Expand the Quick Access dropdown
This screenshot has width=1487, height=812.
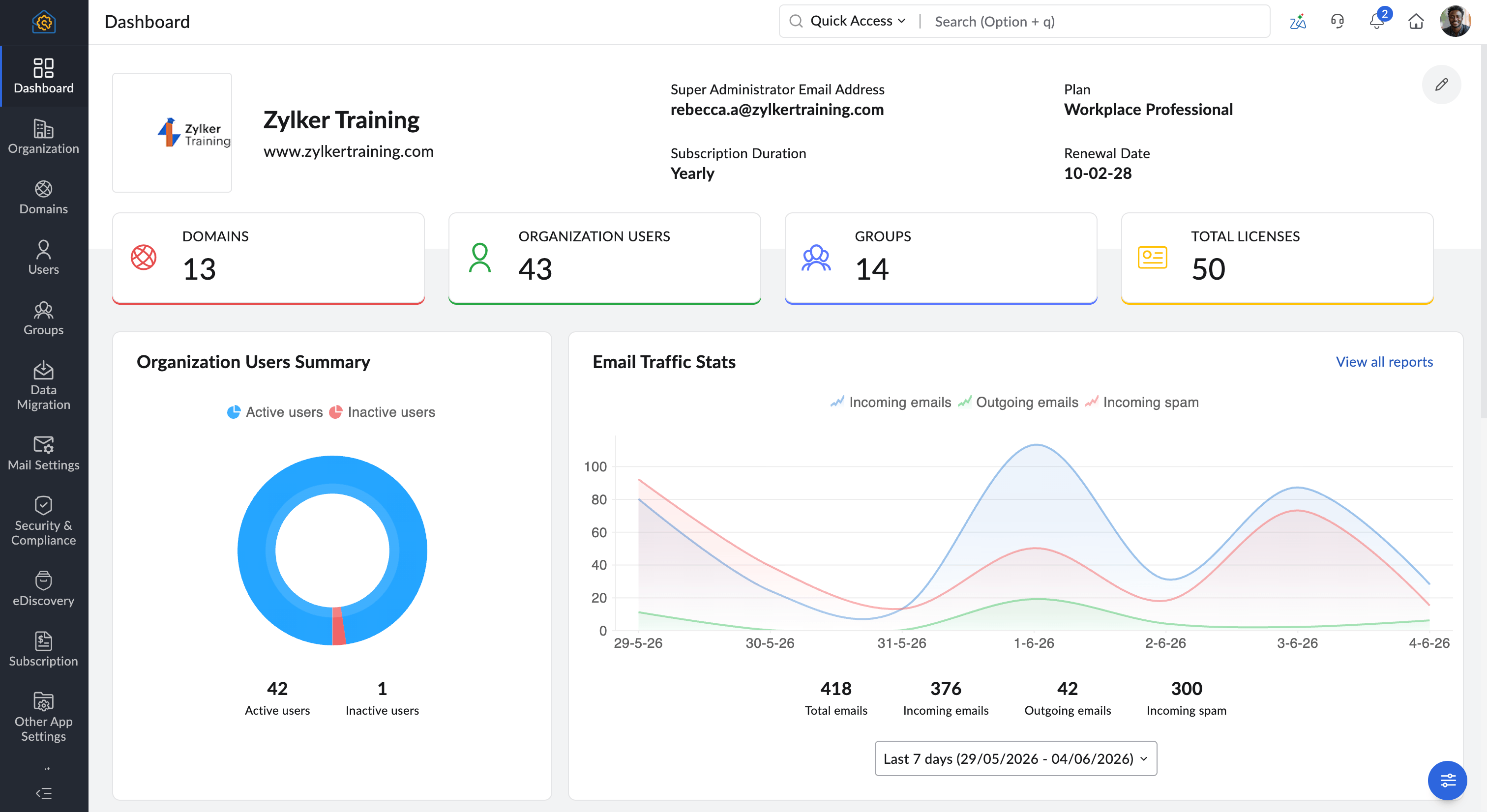pos(858,21)
